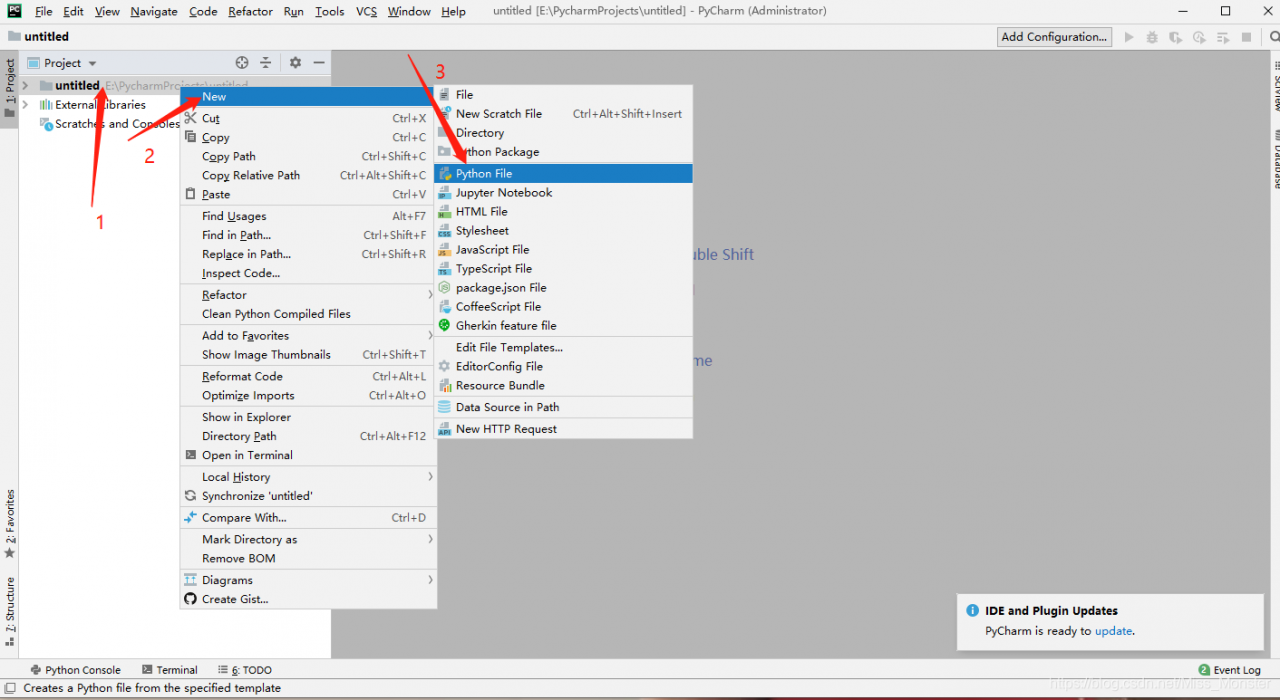Click Add Configuration... button

coord(1055,37)
